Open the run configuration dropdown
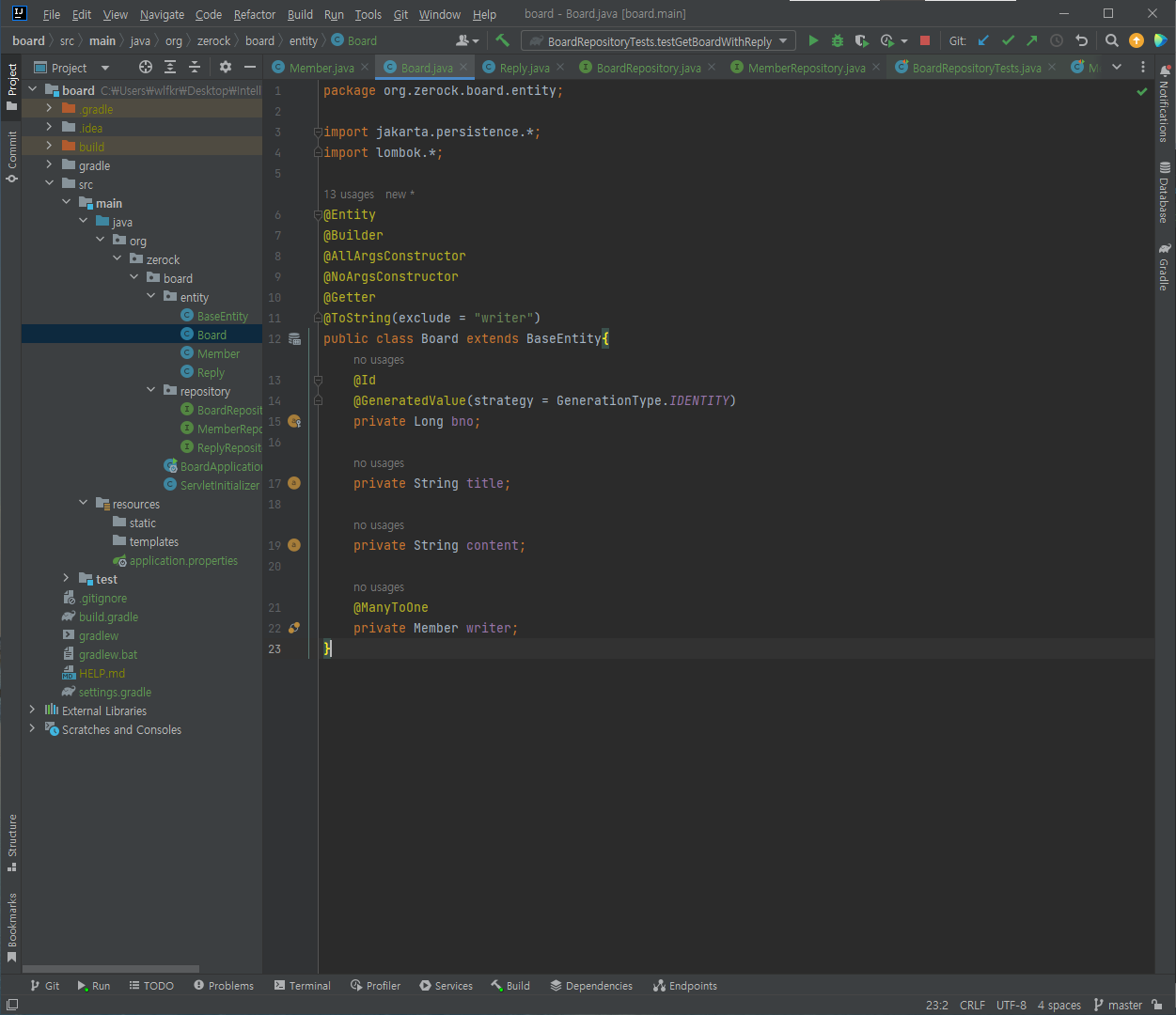 tap(659, 40)
